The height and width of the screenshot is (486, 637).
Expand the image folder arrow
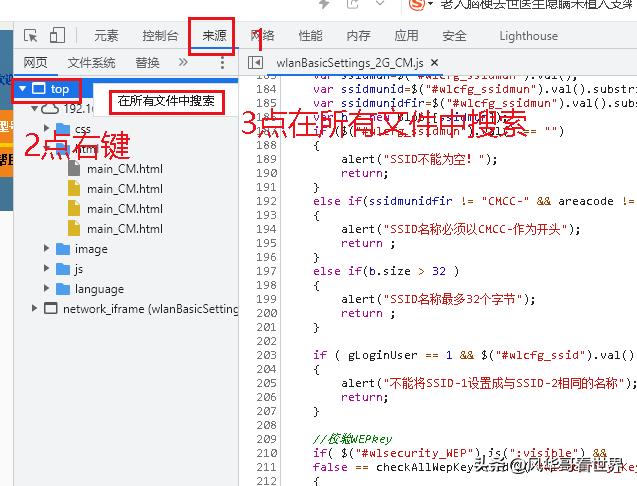46,248
